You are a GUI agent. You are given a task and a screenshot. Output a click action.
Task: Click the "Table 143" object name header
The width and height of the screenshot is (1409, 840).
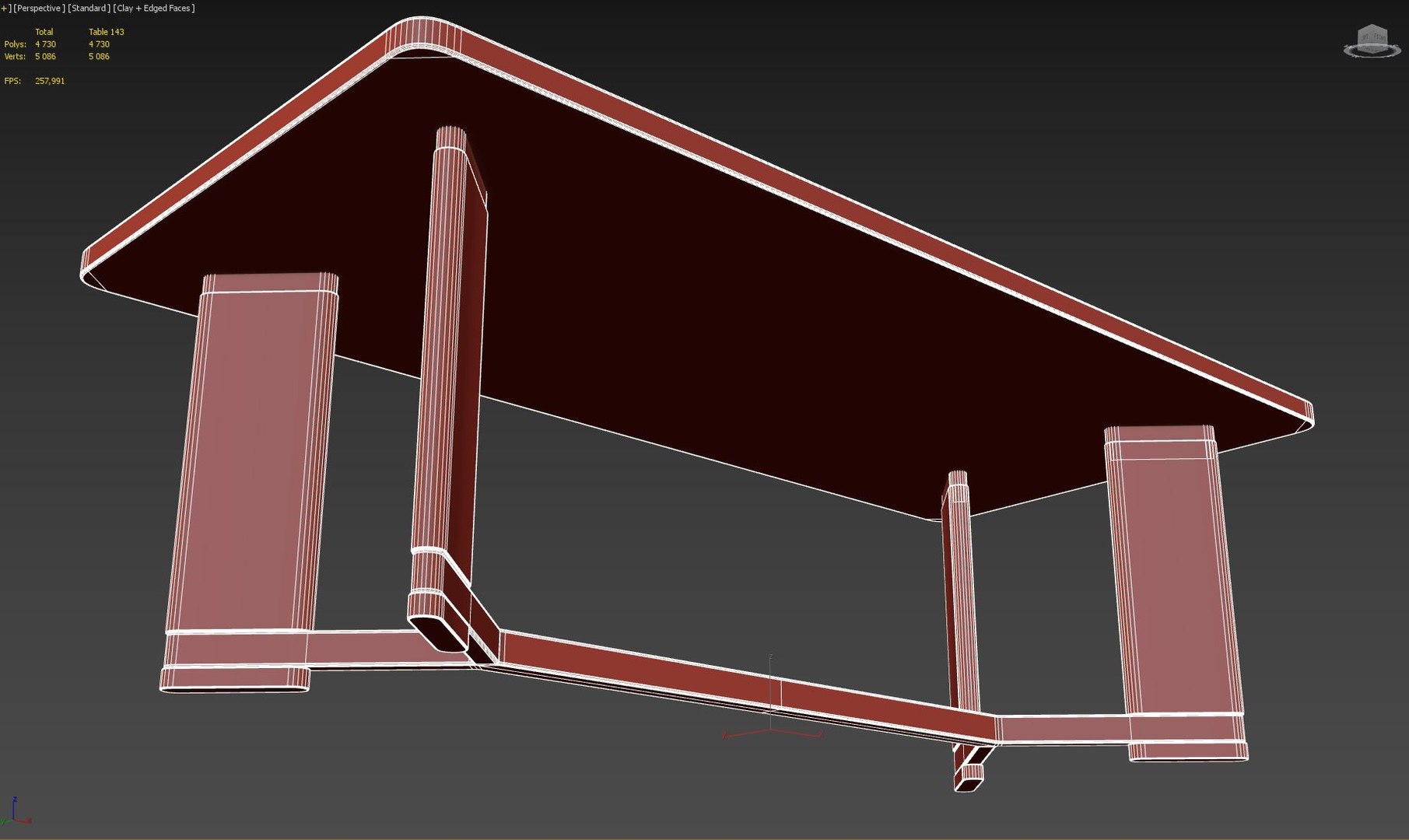(x=106, y=32)
